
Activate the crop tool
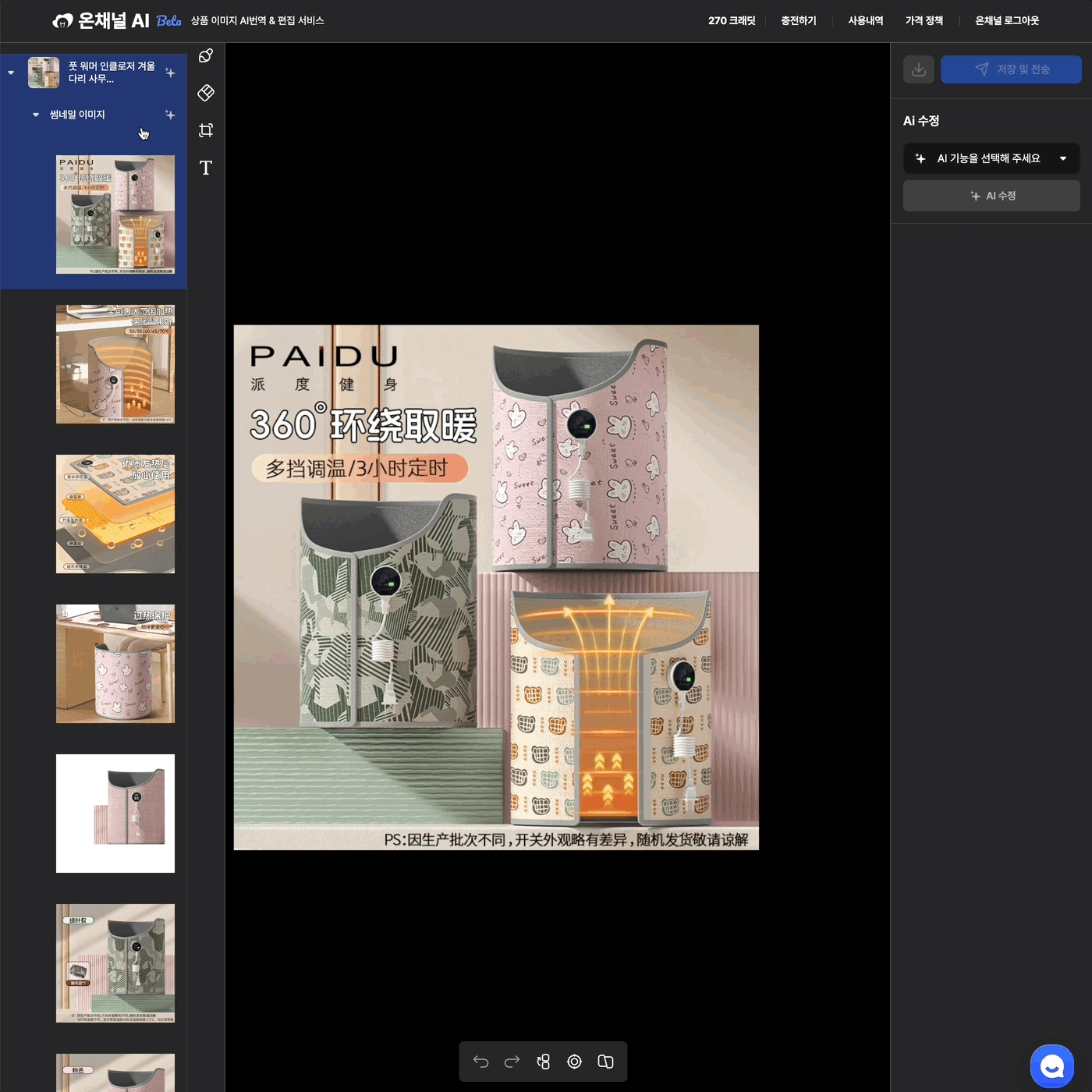pos(206,130)
